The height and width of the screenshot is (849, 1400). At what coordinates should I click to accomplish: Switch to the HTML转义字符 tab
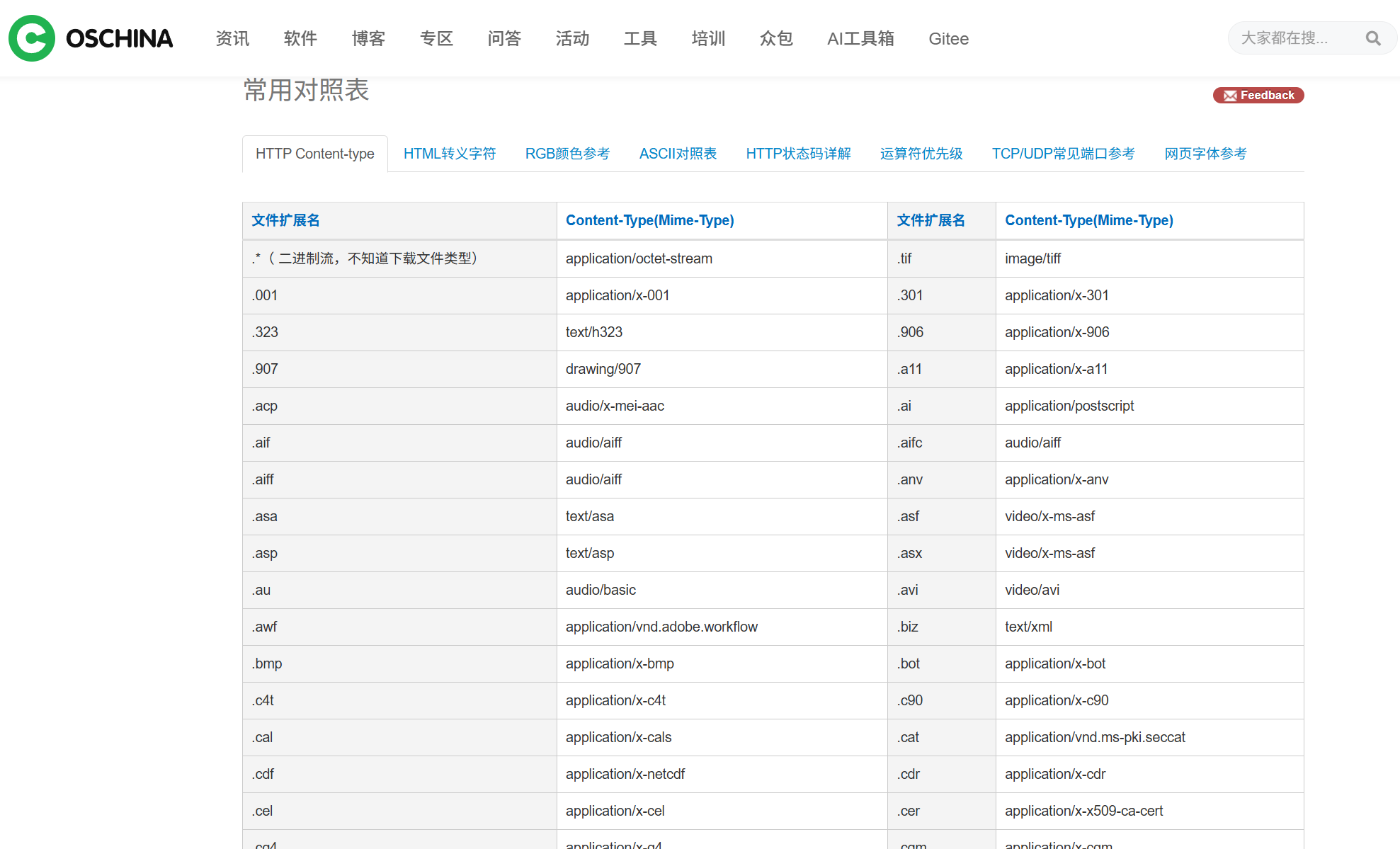(449, 154)
